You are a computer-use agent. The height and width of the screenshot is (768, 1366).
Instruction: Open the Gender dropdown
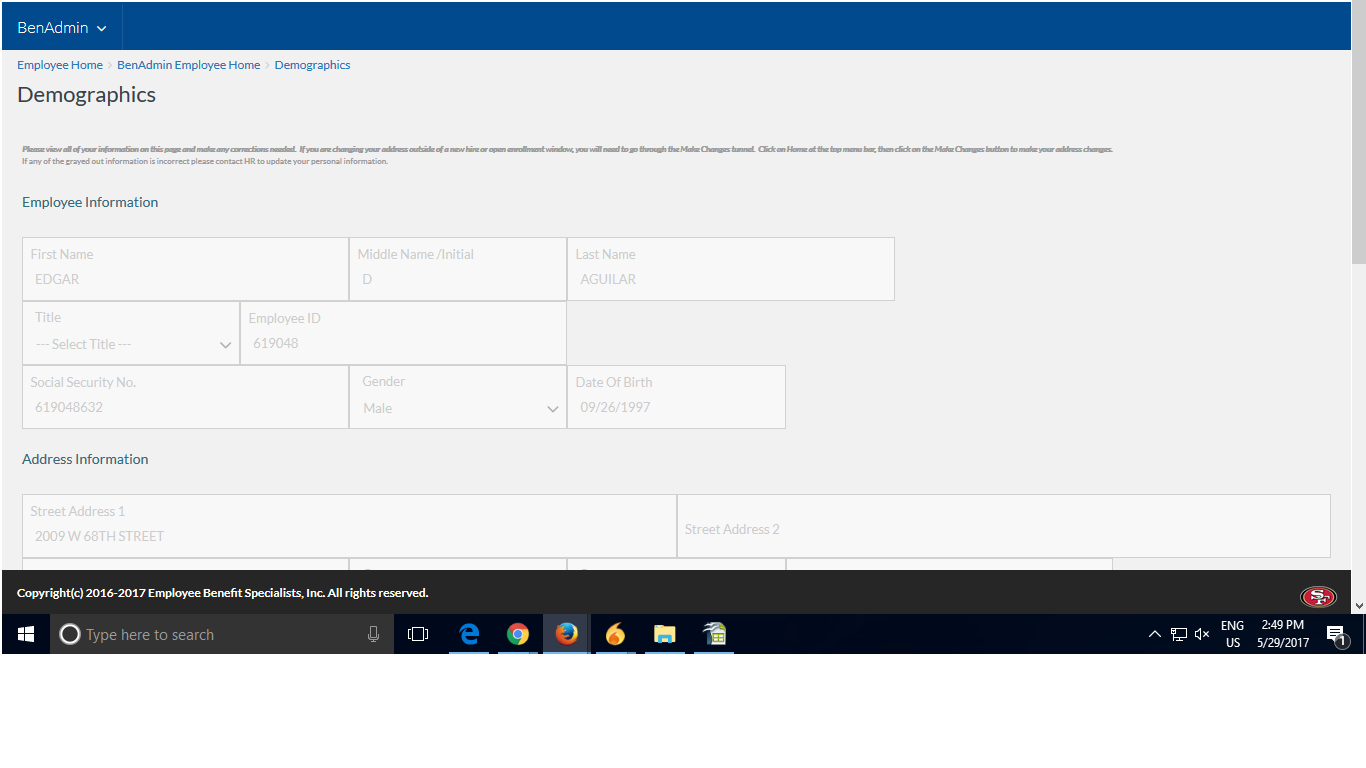click(458, 408)
